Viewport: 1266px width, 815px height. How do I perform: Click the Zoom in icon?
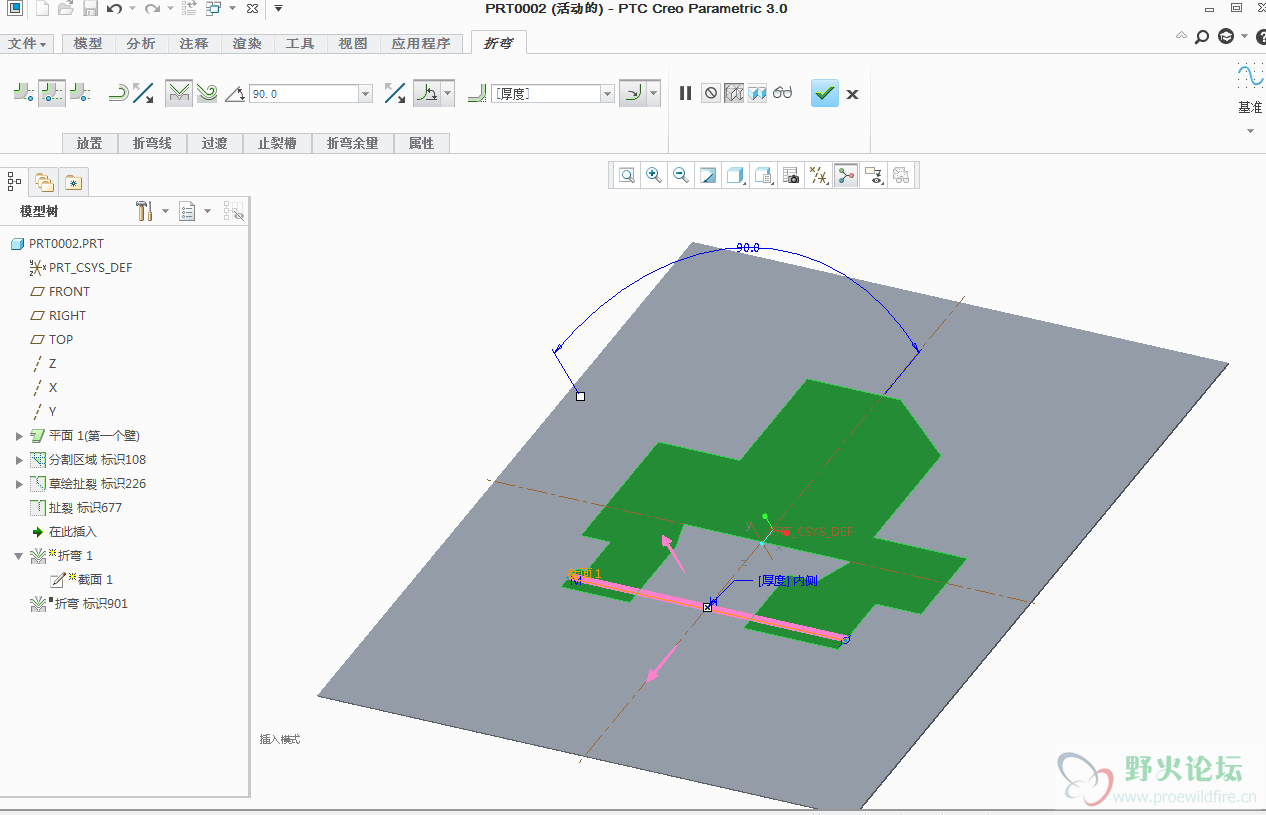(654, 175)
